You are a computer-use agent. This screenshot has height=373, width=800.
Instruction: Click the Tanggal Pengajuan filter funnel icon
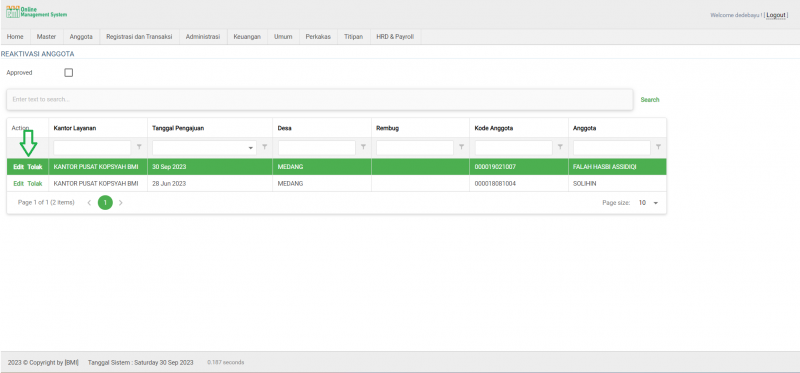point(264,147)
